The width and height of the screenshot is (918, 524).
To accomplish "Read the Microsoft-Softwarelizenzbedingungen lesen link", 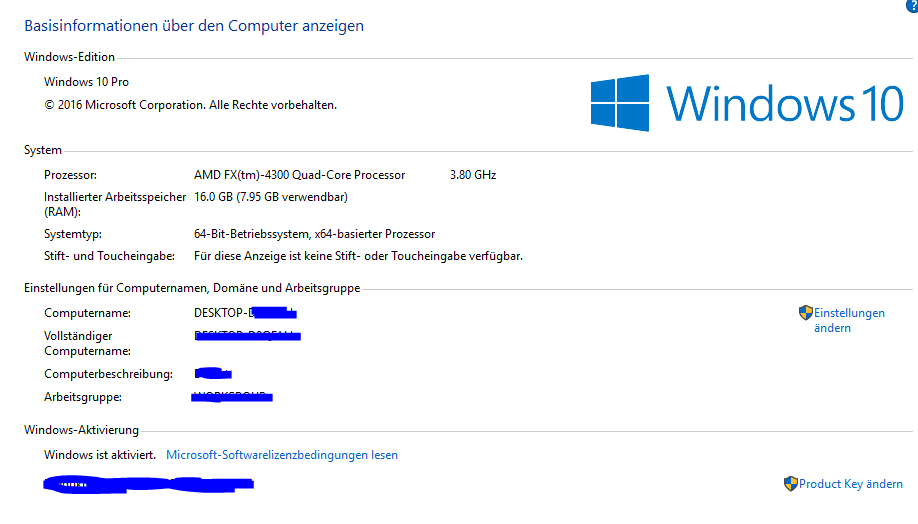I will point(282,455).
